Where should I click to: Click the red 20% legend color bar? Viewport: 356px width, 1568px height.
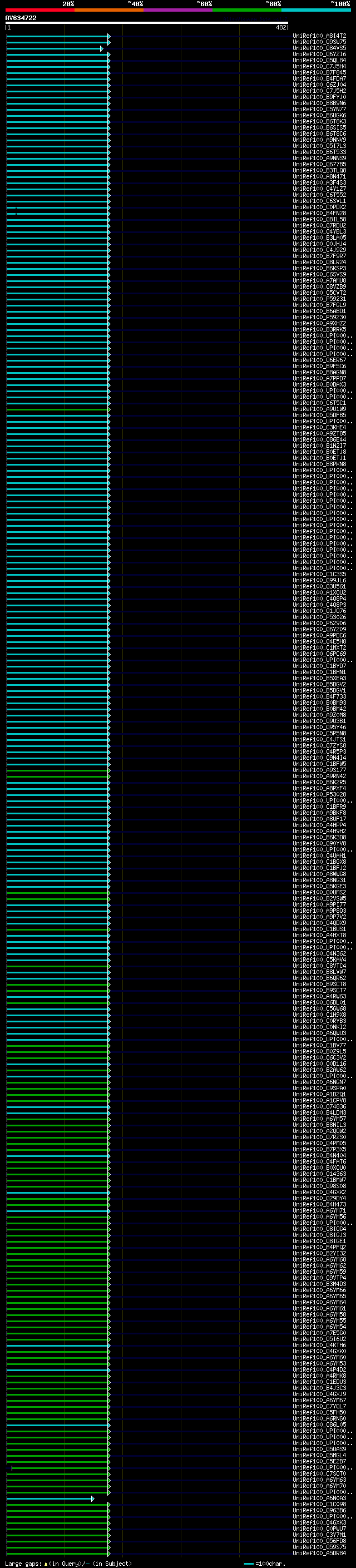click(x=40, y=10)
